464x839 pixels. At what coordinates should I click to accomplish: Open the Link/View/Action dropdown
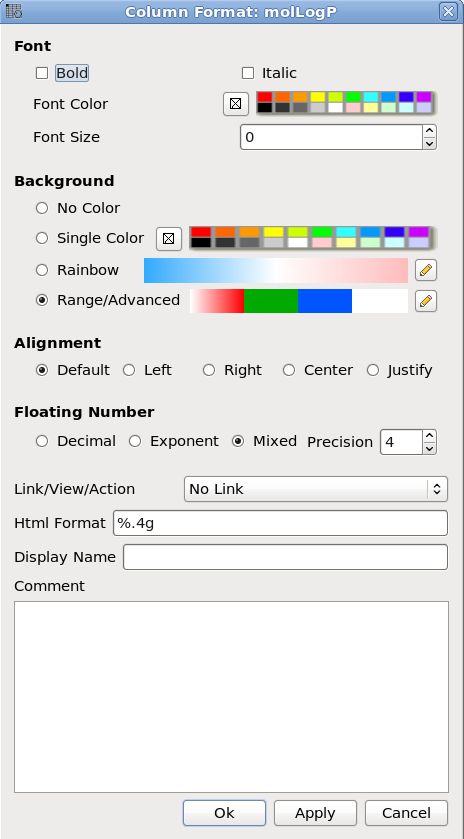pyautogui.click(x=316, y=489)
